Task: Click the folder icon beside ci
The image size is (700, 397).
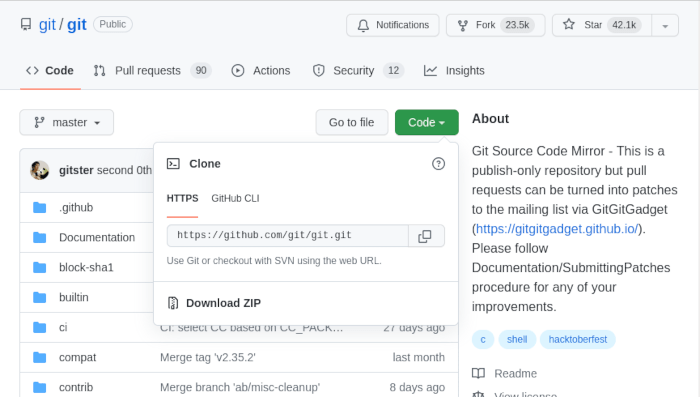Action: [x=40, y=327]
